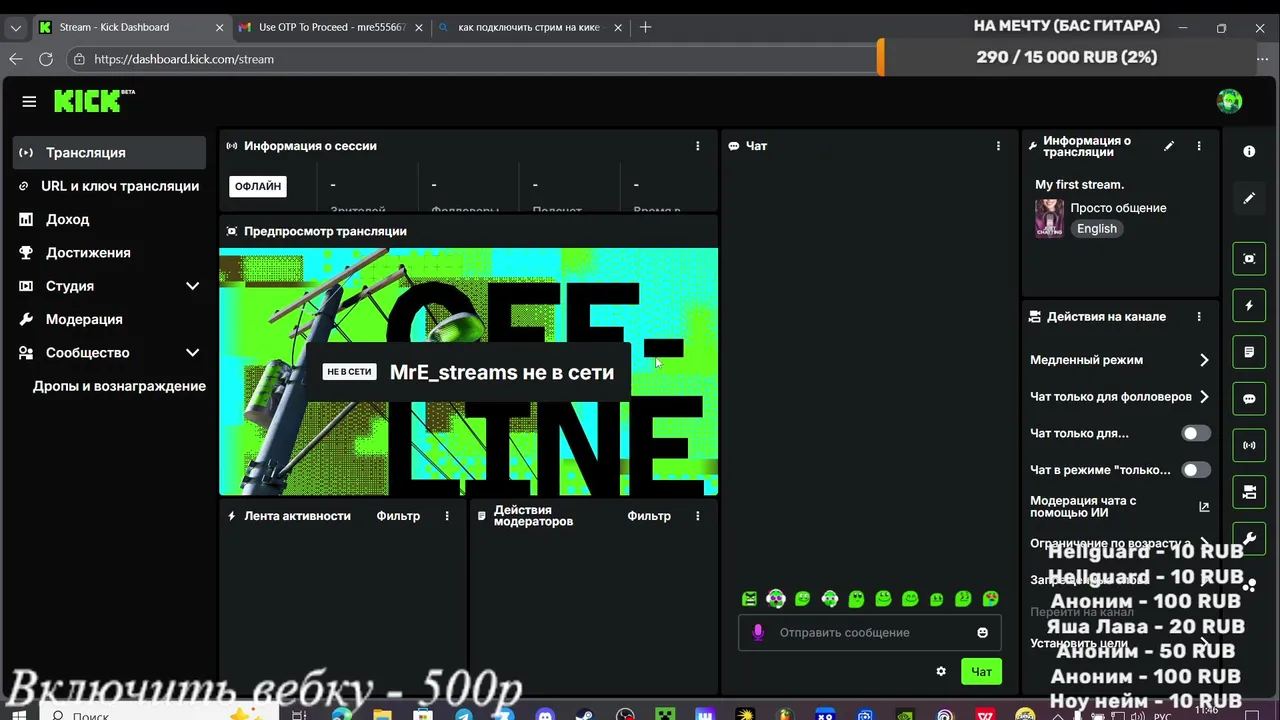The width and height of the screenshot is (1280, 720).
Task: Open the user avatar menu
Action: pos(1229,101)
